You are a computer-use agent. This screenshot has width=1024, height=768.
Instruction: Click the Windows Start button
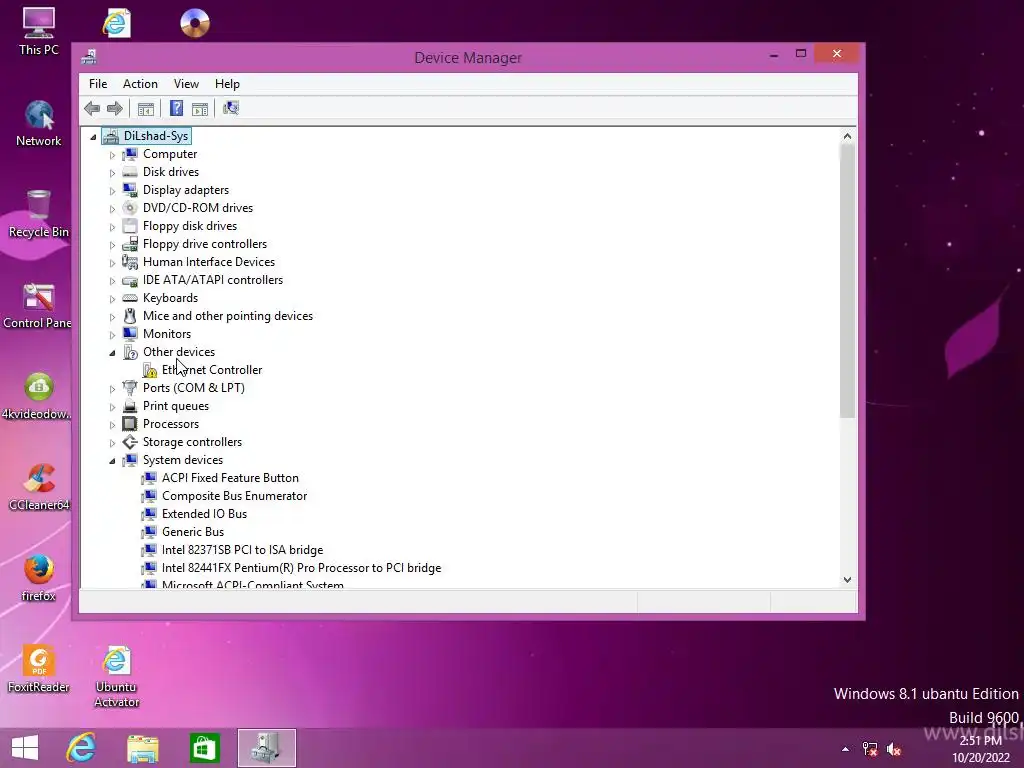pyautogui.click(x=25, y=748)
